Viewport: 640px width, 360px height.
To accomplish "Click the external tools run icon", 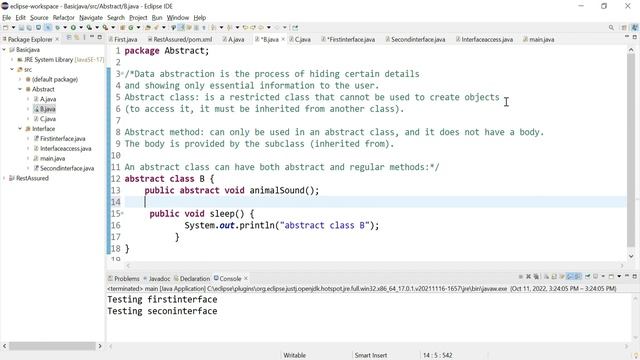I will [105, 27].
